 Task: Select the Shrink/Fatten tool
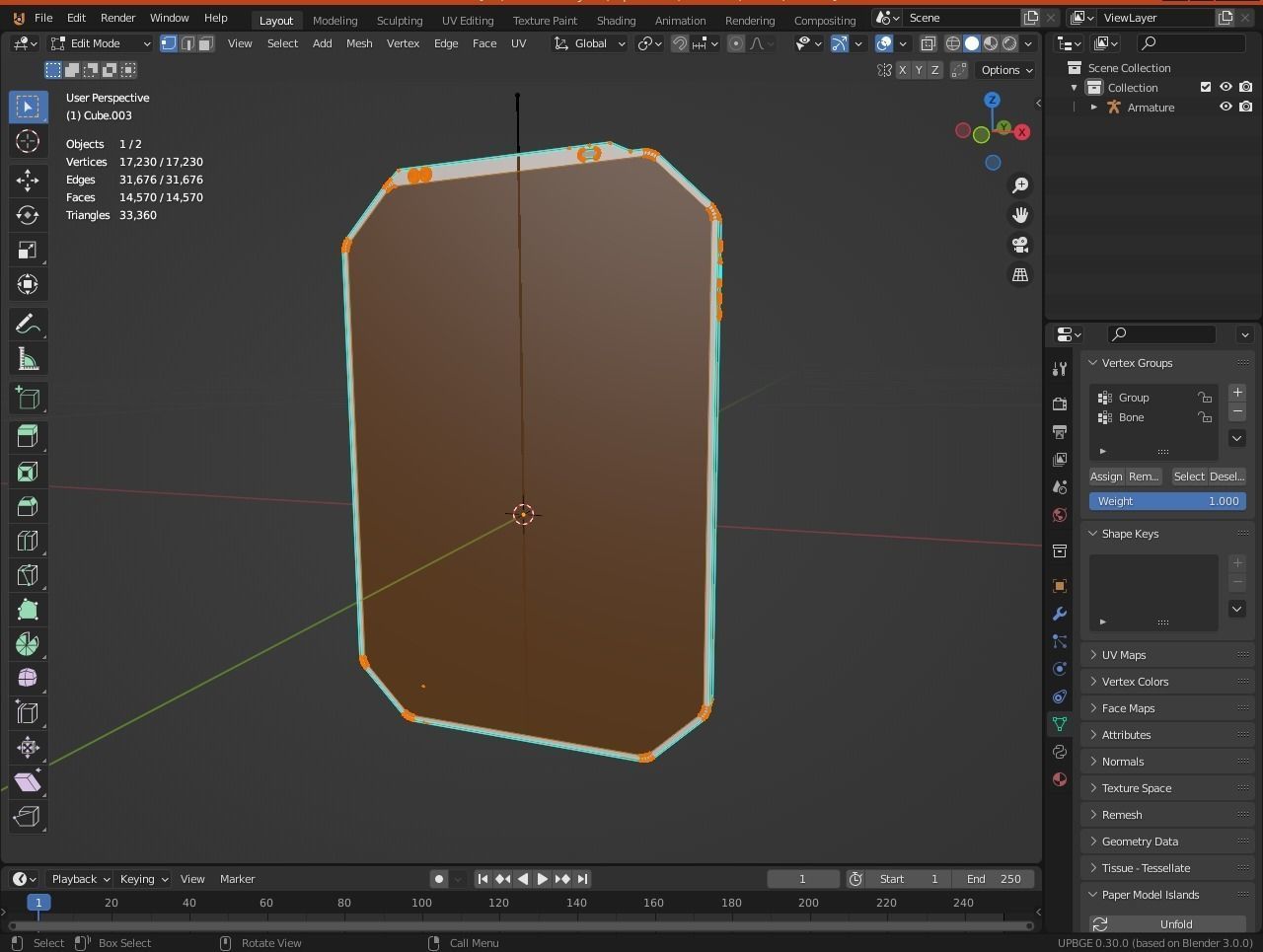(x=28, y=748)
